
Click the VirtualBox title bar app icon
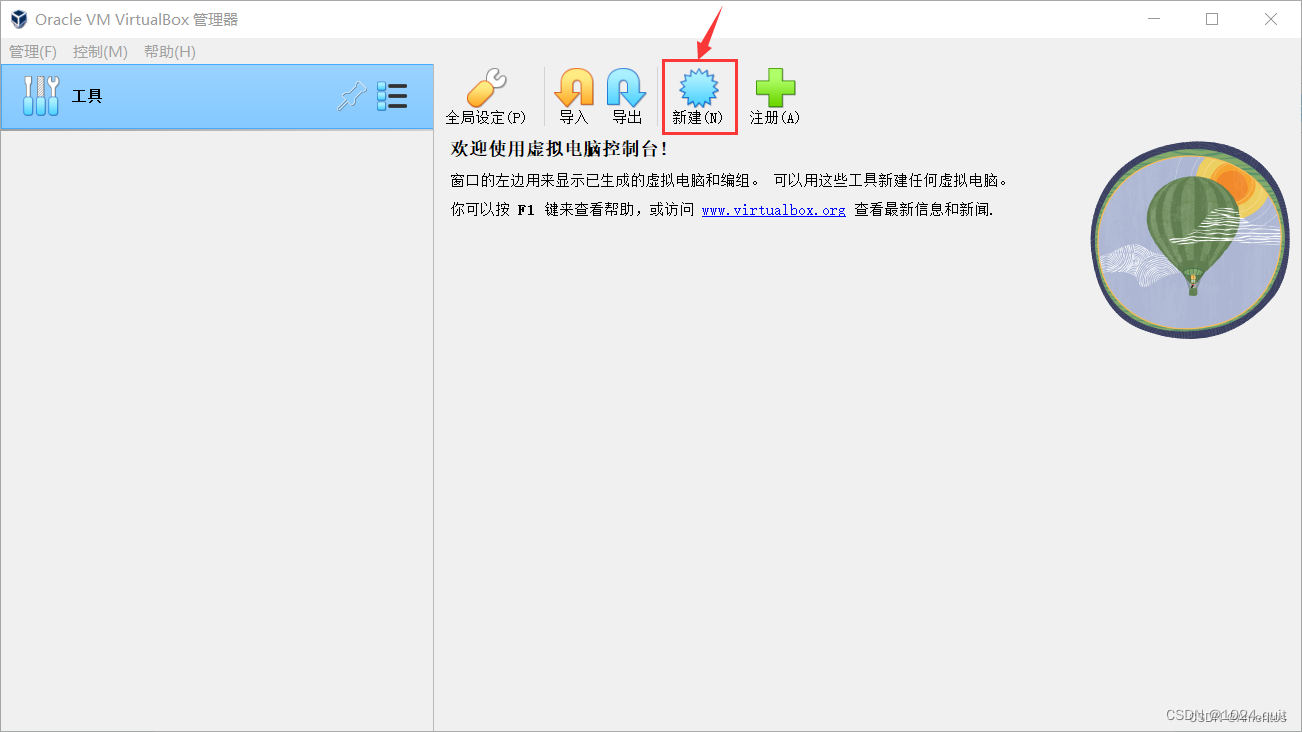[x=19, y=19]
